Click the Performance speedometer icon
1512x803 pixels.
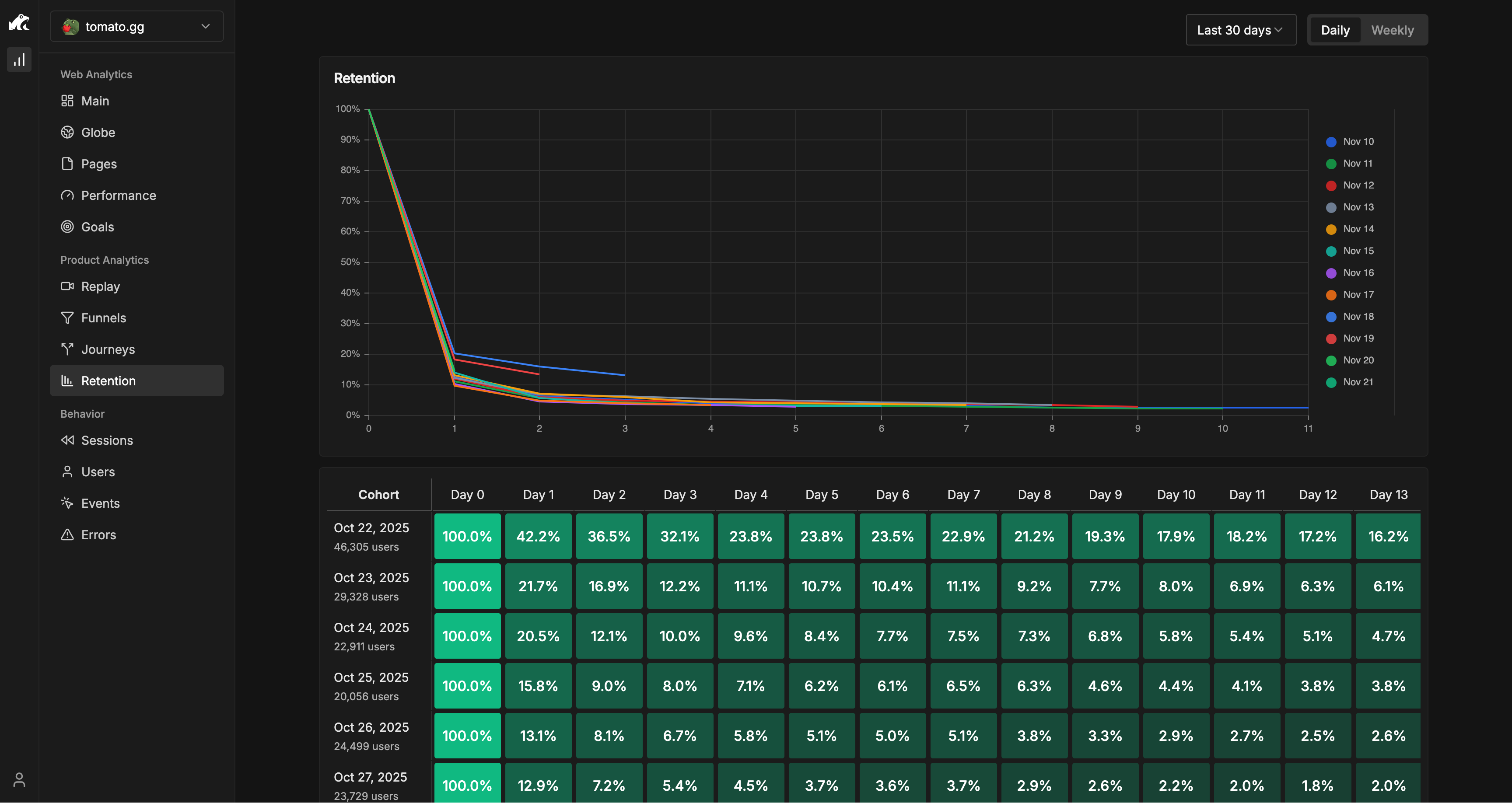(x=67, y=195)
